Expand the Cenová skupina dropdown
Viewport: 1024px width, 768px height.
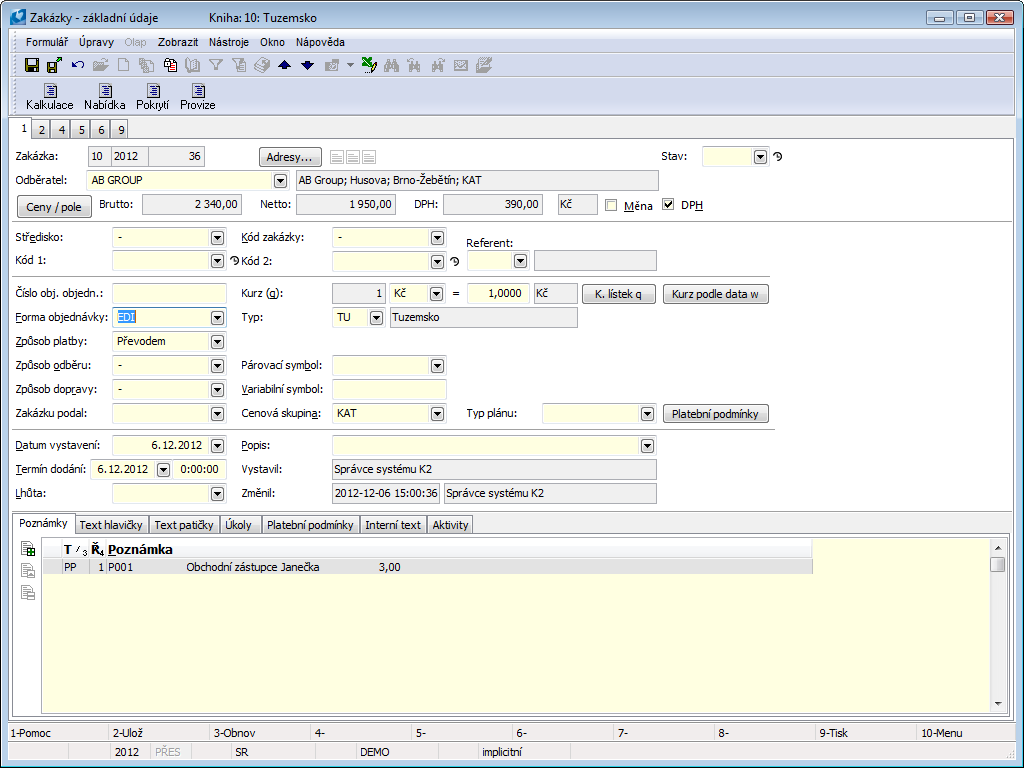point(437,414)
